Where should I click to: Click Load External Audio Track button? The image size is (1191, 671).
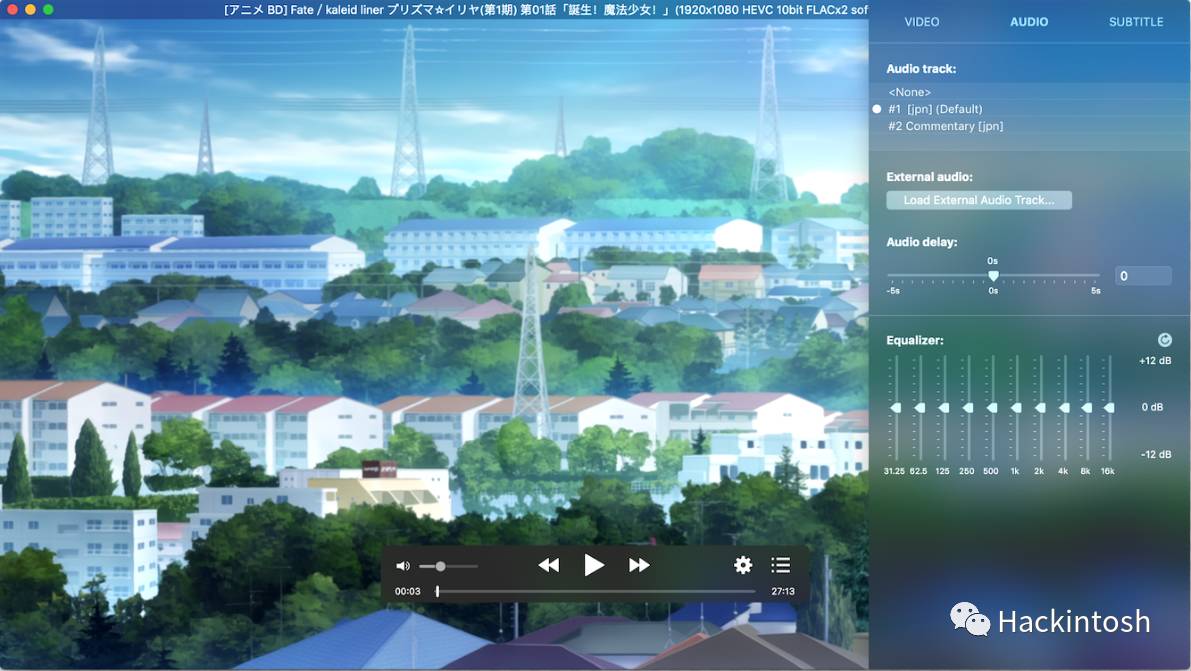(978, 199)
